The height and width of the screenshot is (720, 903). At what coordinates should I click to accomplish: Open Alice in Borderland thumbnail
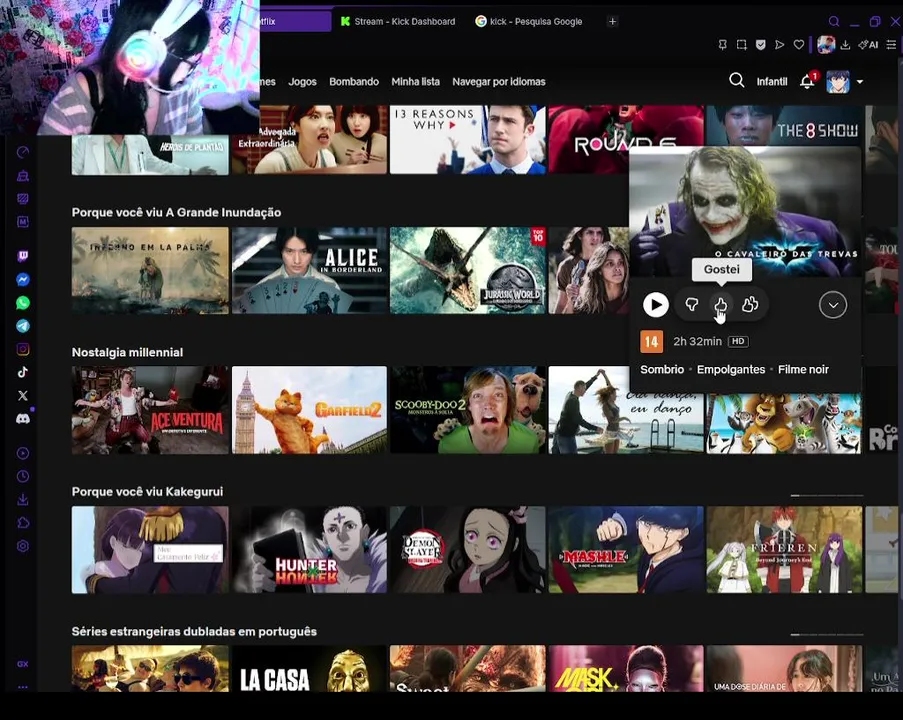click(x=309, y=271)
